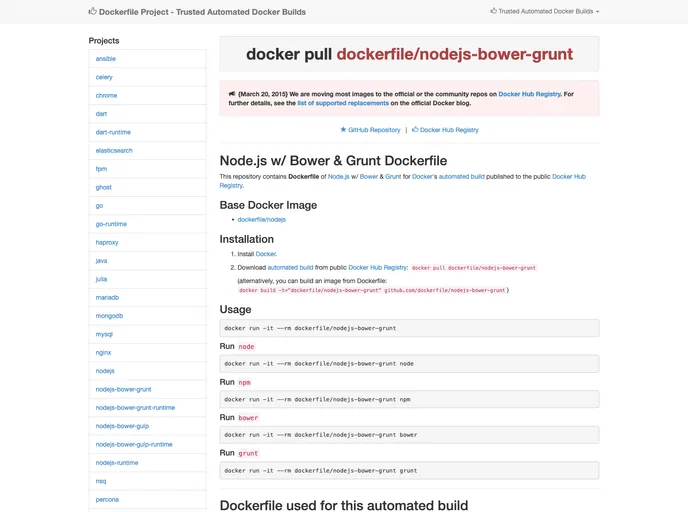Screen dimensions: 688x512
Task: Click the code block ending with npm
Action: pyautogui.click(x=409, y=400)
